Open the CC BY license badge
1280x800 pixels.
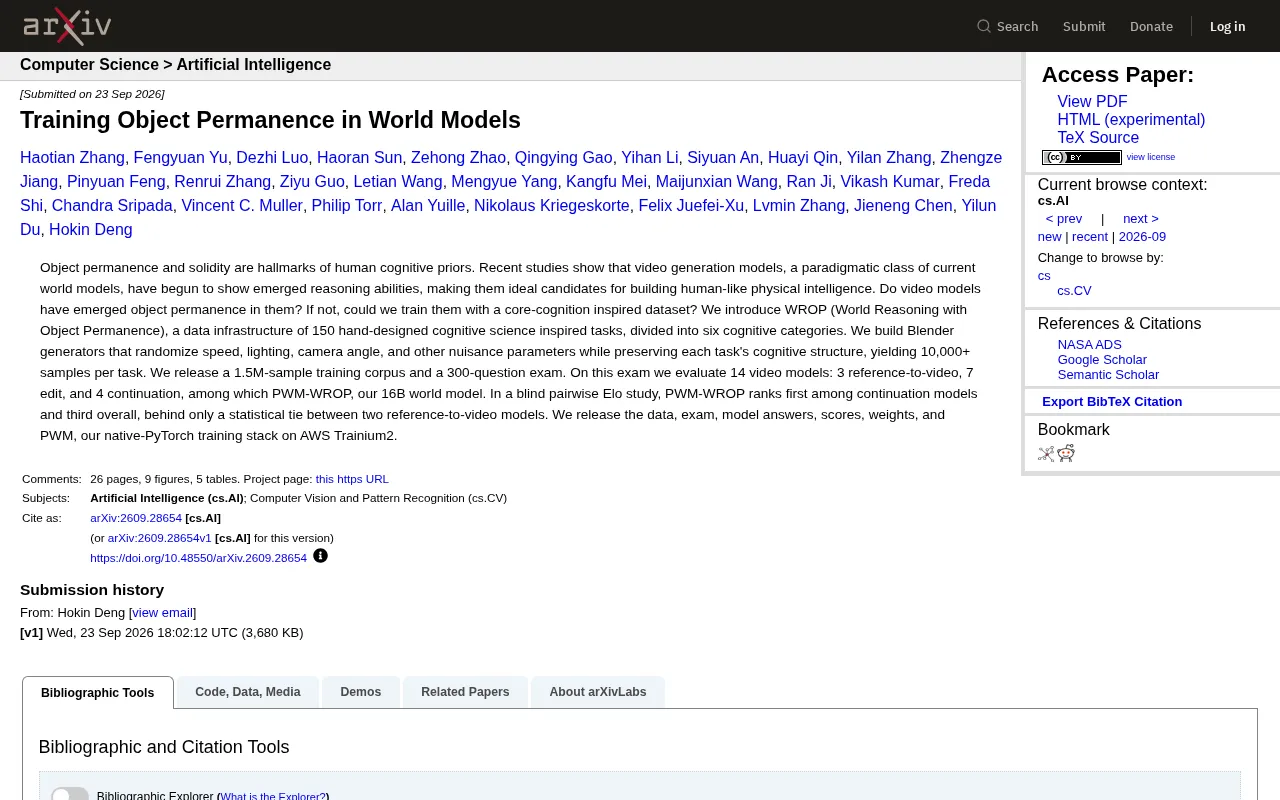[x=1082, y=157]
